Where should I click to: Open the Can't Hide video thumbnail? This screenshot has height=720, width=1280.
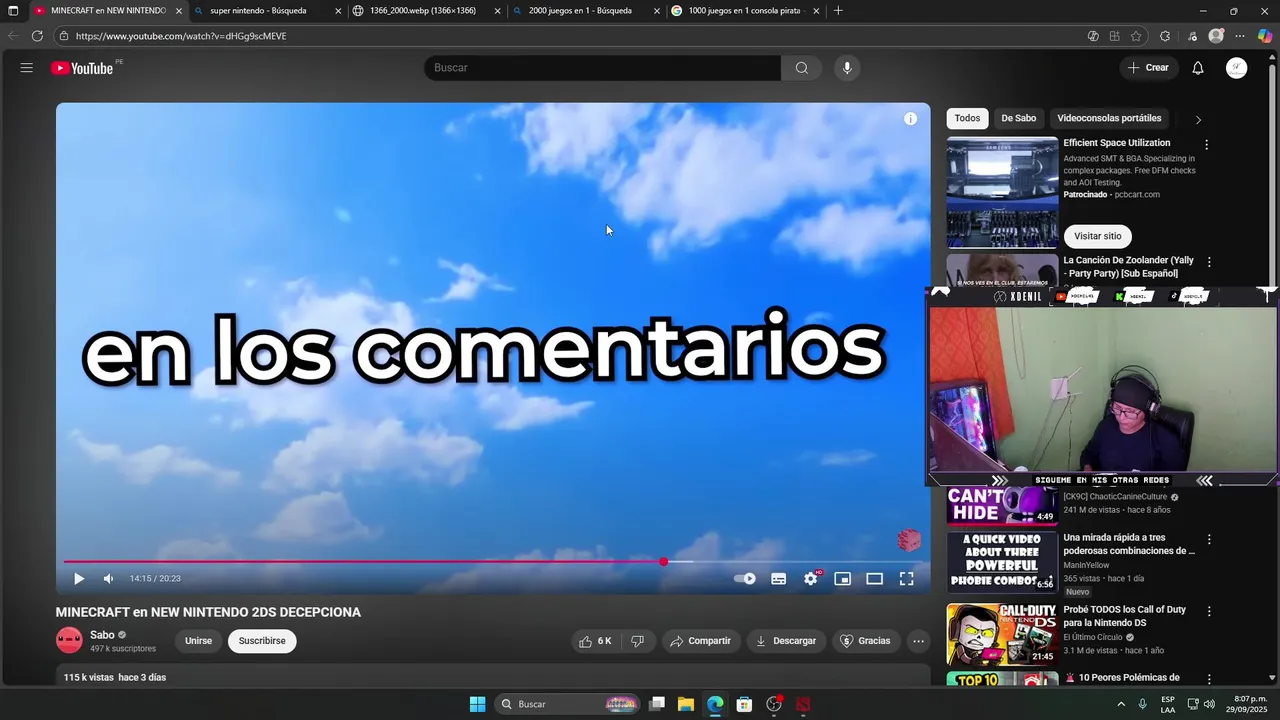tap(1002, 506)
